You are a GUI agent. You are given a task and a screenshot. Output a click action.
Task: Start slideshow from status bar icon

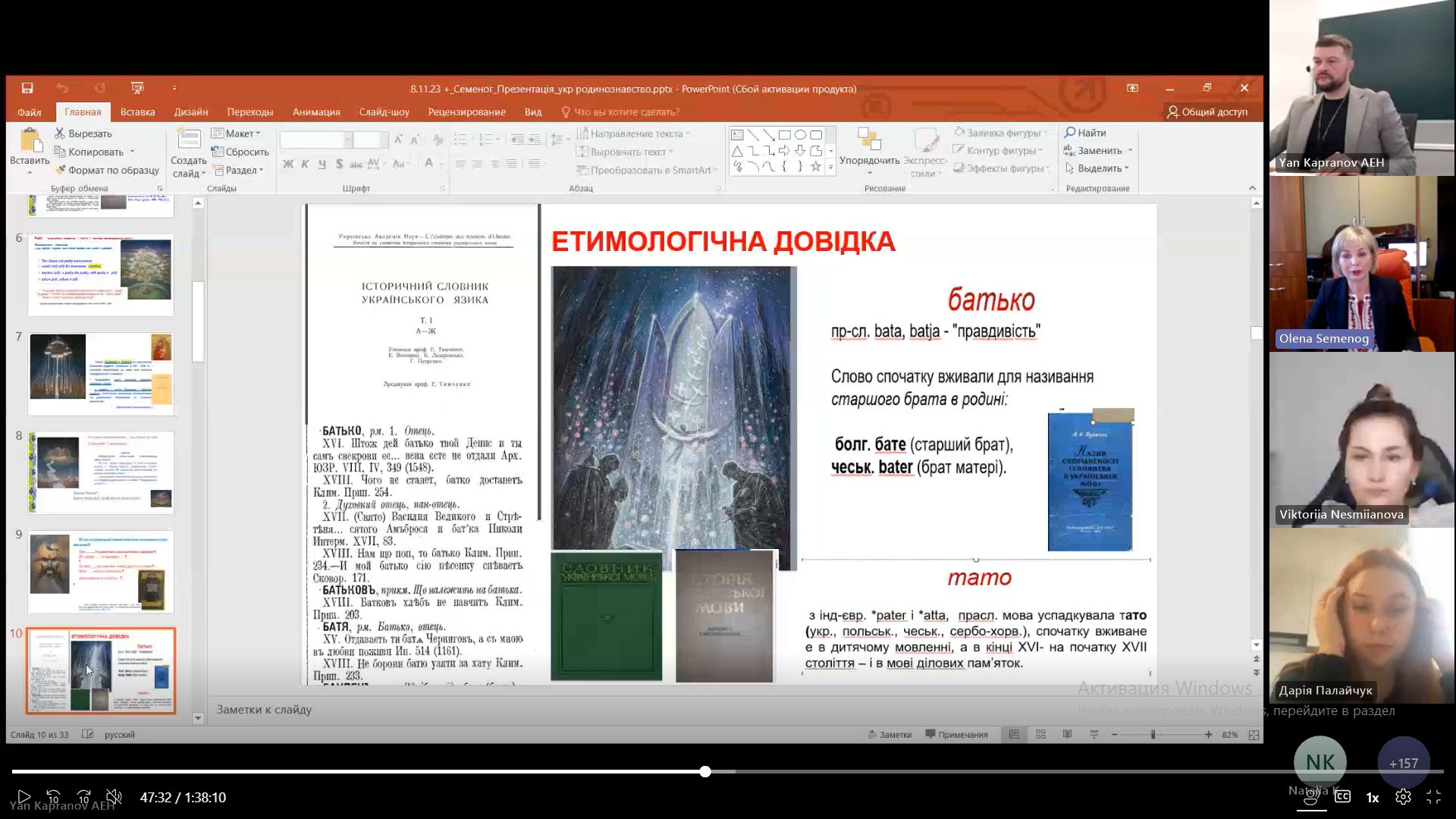(1094, 734)
